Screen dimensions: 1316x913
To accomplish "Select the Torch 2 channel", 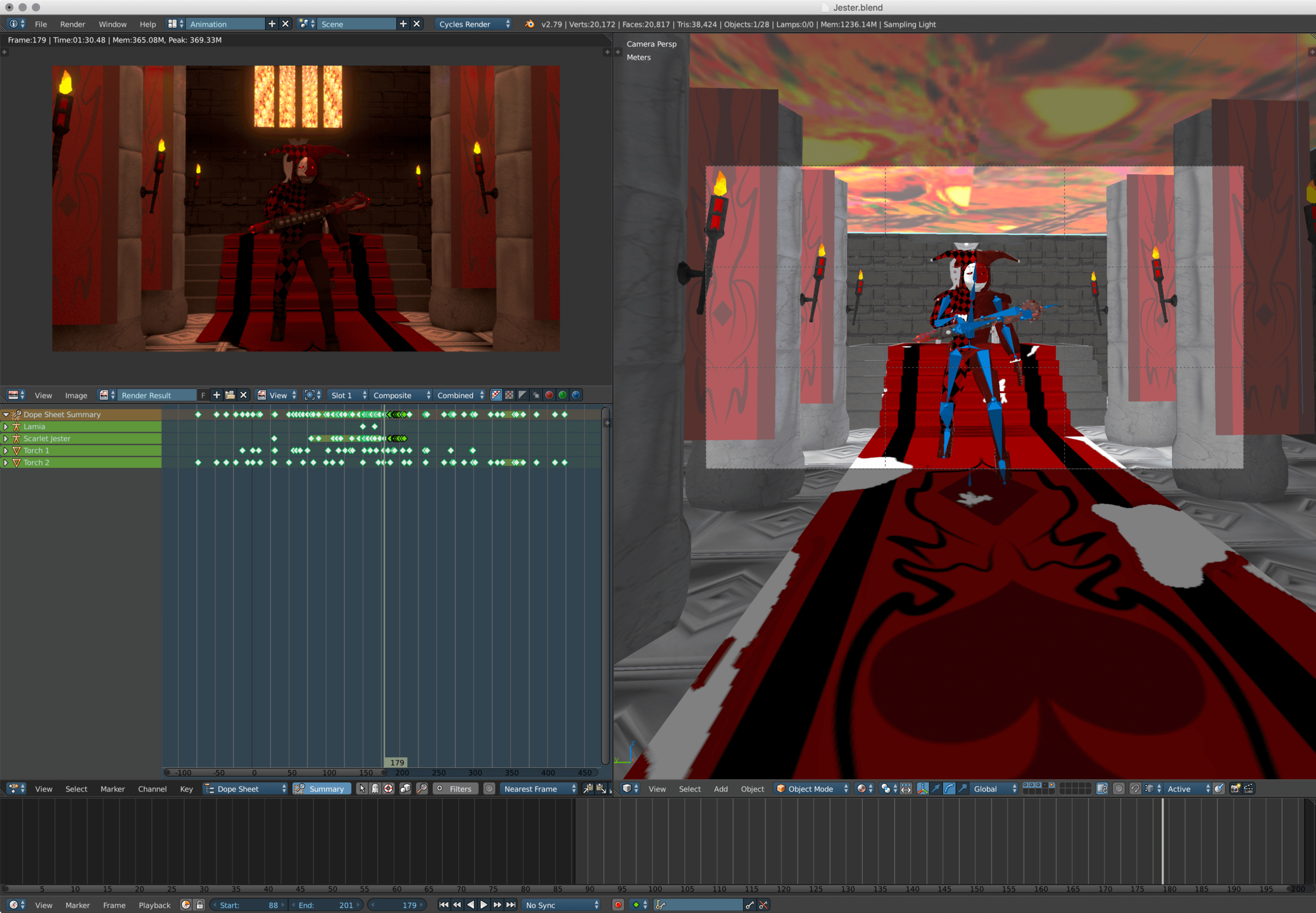I will tap(81, 463).
